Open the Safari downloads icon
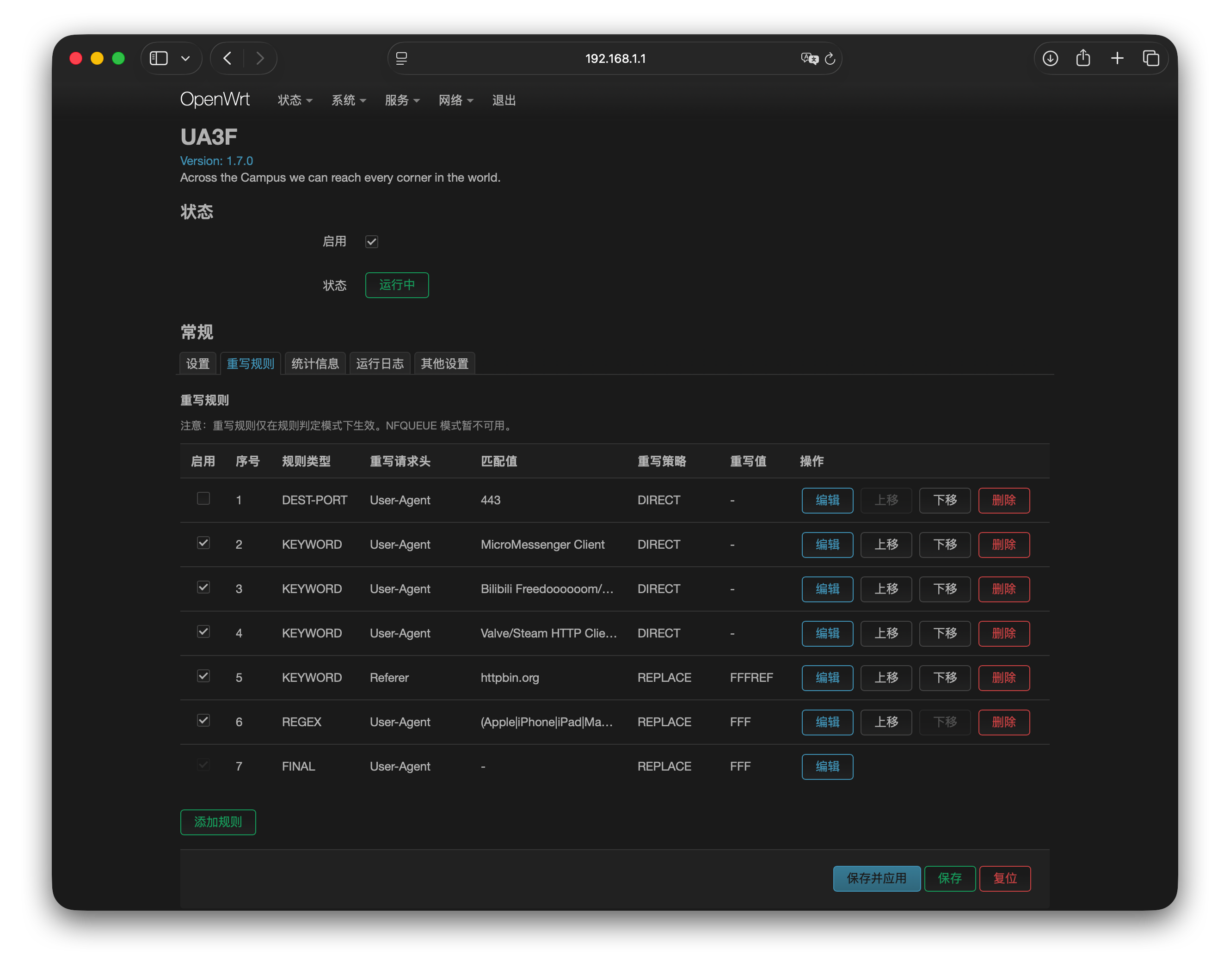This screenshot has height=980, width=1230. [1050, 58]
